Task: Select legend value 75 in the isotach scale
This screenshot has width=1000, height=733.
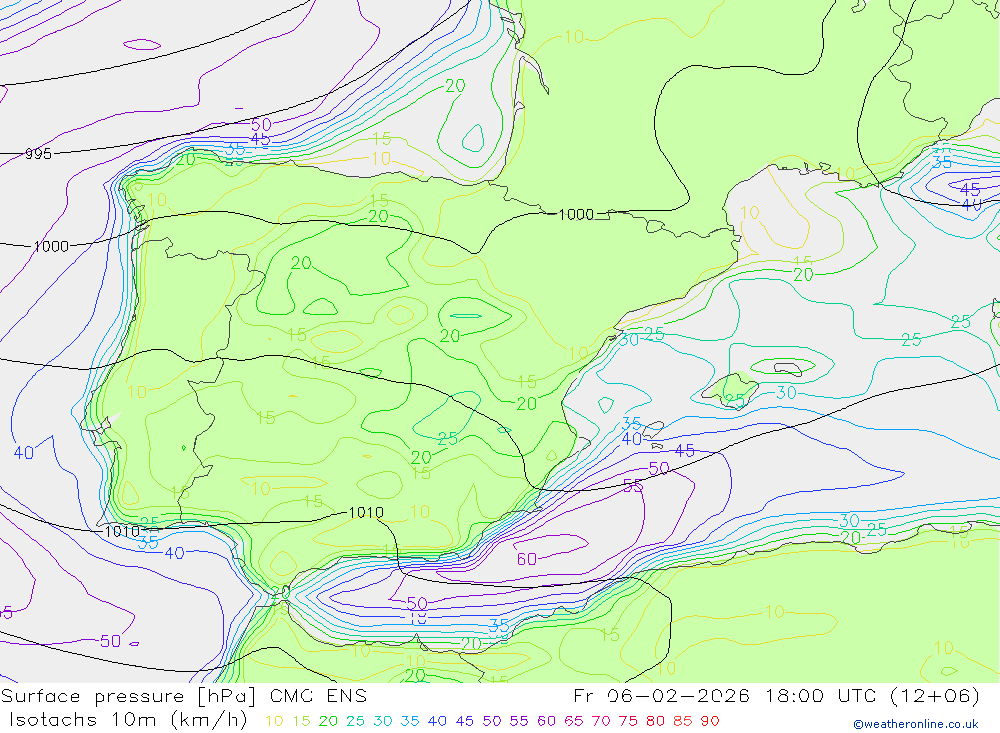Action: point(628,721)
